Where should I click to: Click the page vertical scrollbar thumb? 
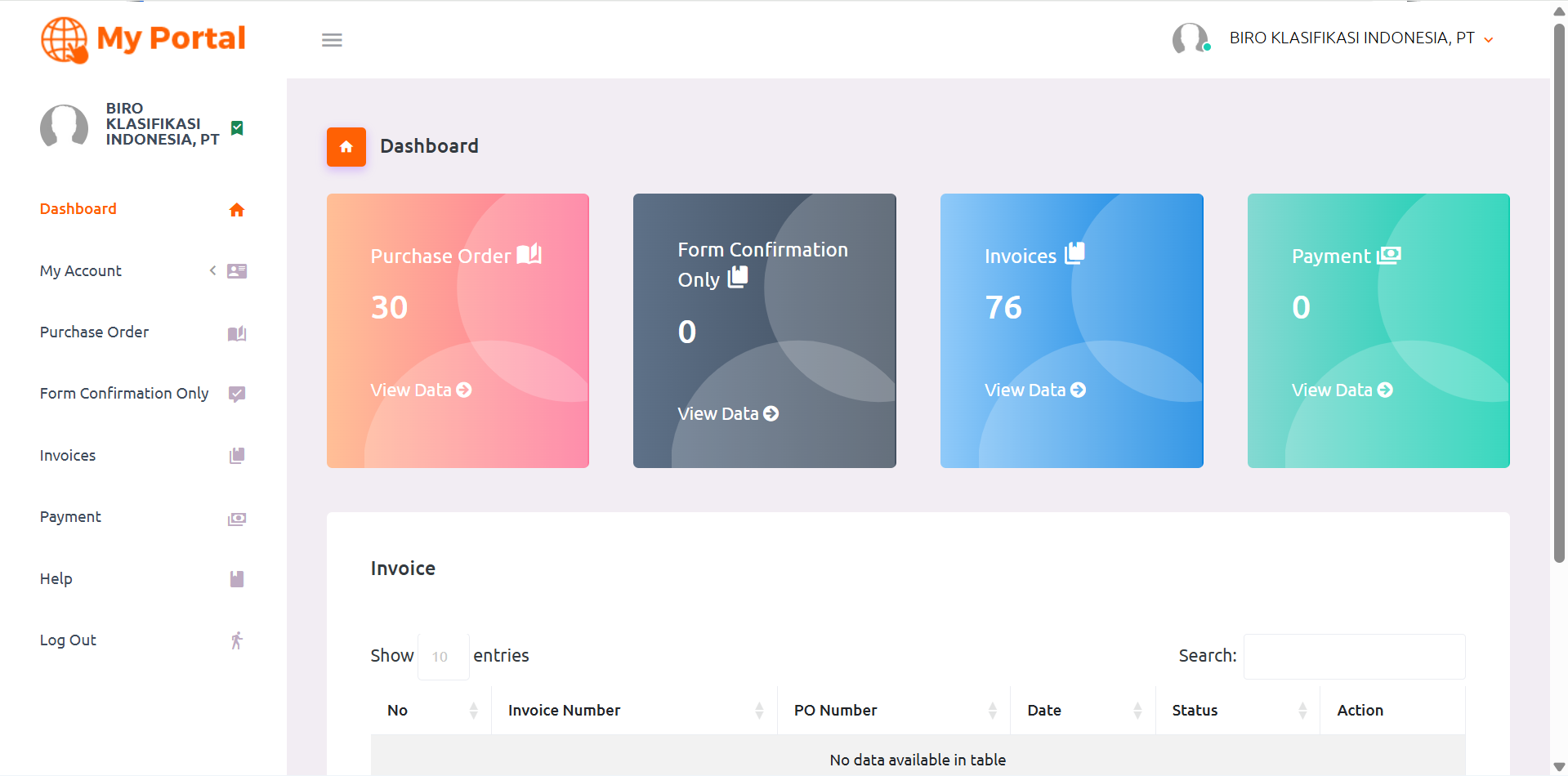(x=1559, y=292)
